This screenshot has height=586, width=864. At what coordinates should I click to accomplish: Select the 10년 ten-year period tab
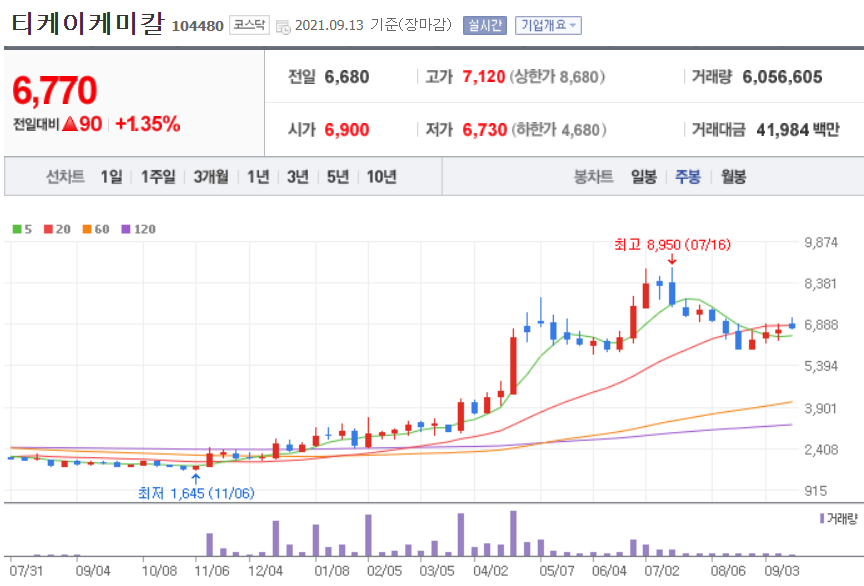[384, 175]
